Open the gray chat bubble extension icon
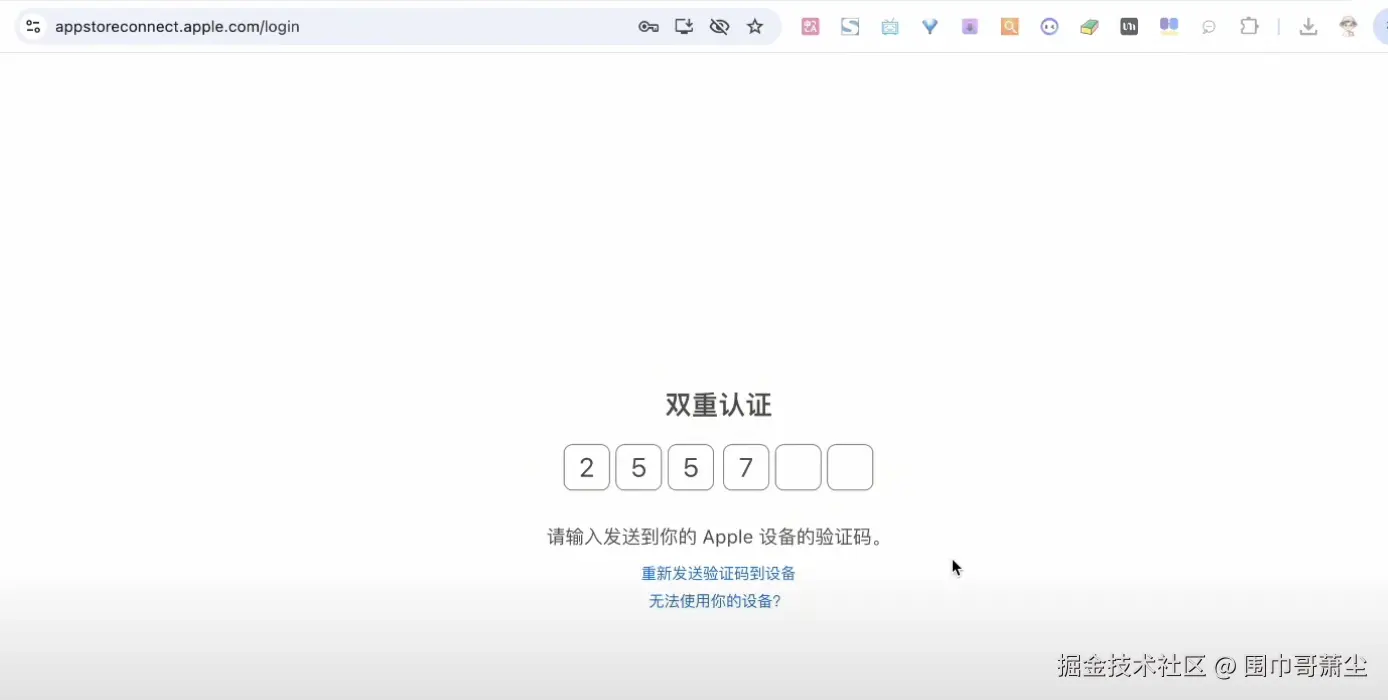 coord(1209,27)
